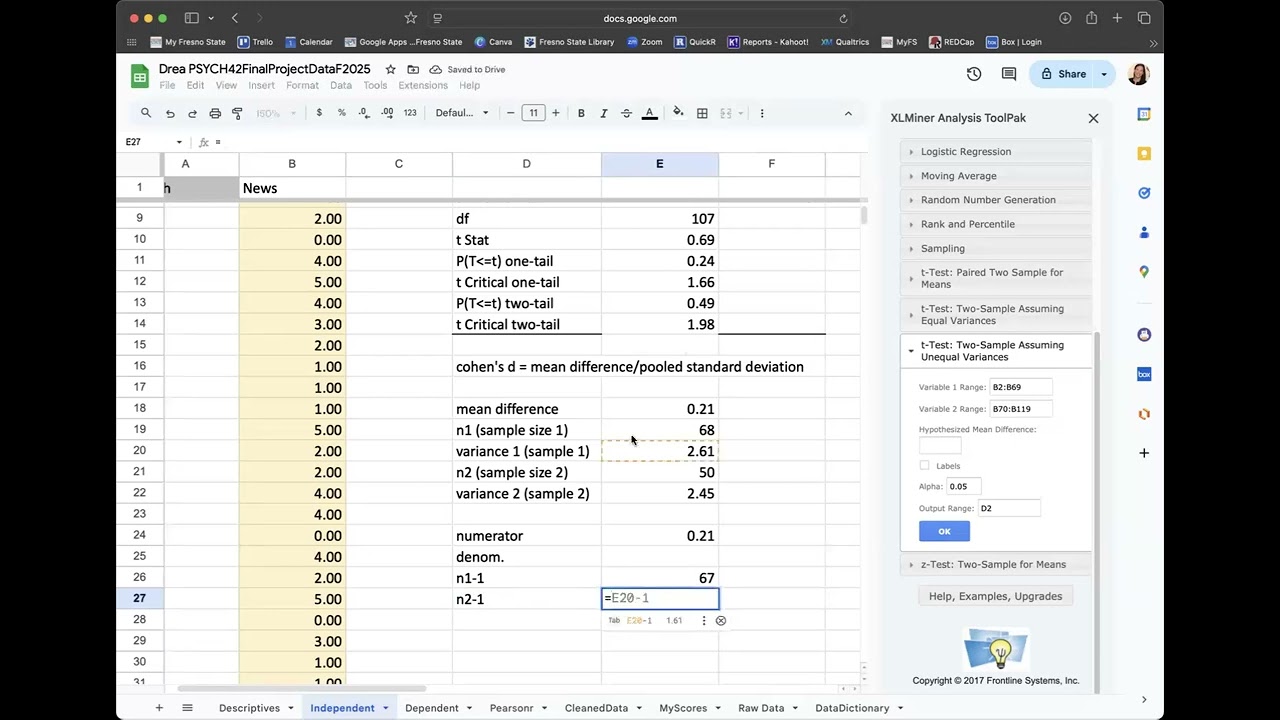Click the Output Range input field

[x=1009, y=508]
